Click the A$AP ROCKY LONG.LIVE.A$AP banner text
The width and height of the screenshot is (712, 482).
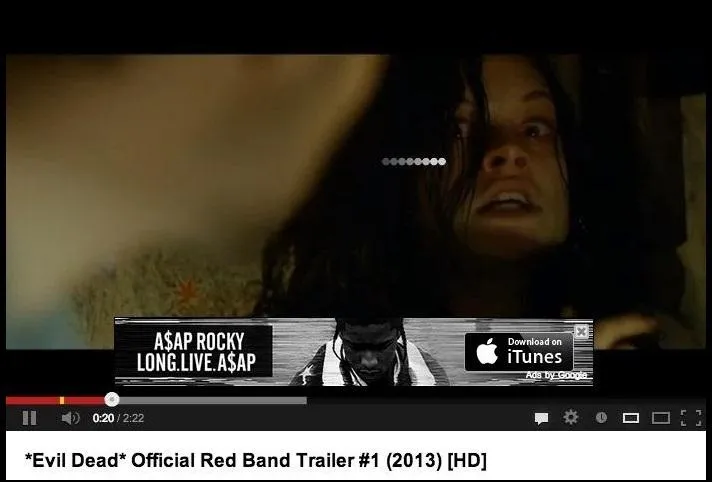196,352
